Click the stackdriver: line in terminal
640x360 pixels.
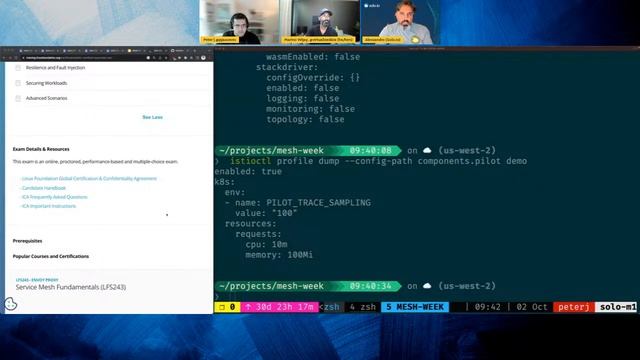[287, 67]
